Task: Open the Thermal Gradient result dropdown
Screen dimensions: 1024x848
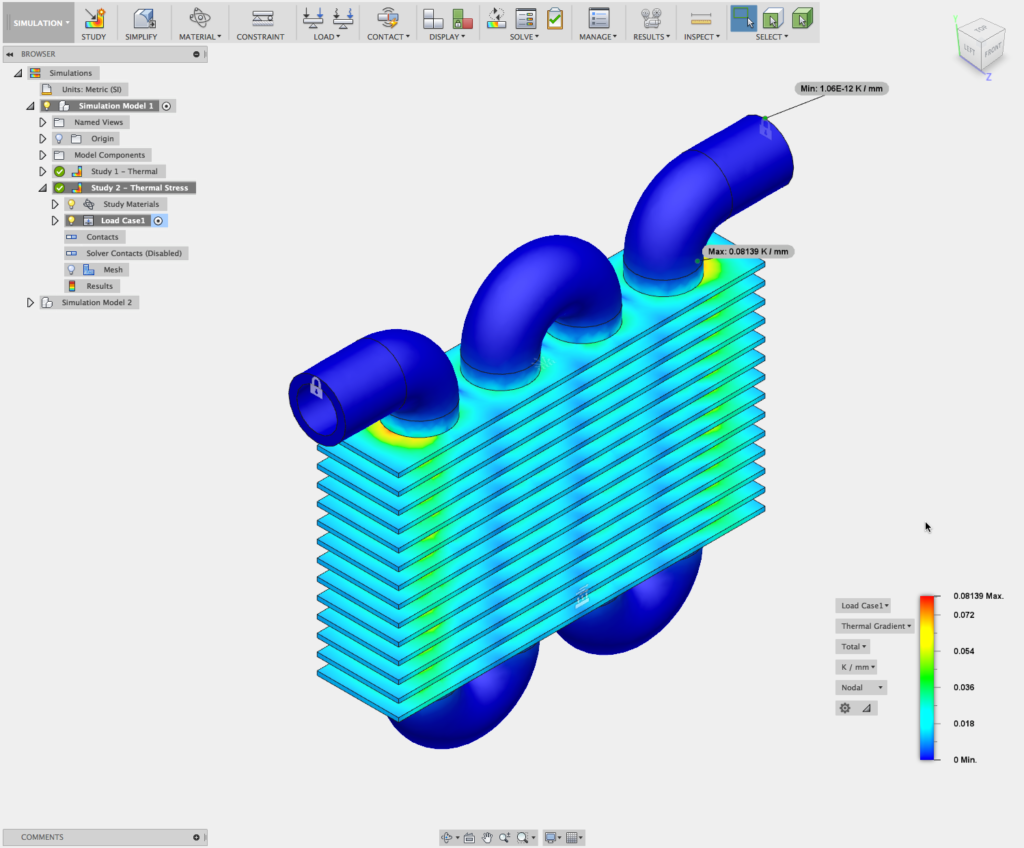Action: 875,626
